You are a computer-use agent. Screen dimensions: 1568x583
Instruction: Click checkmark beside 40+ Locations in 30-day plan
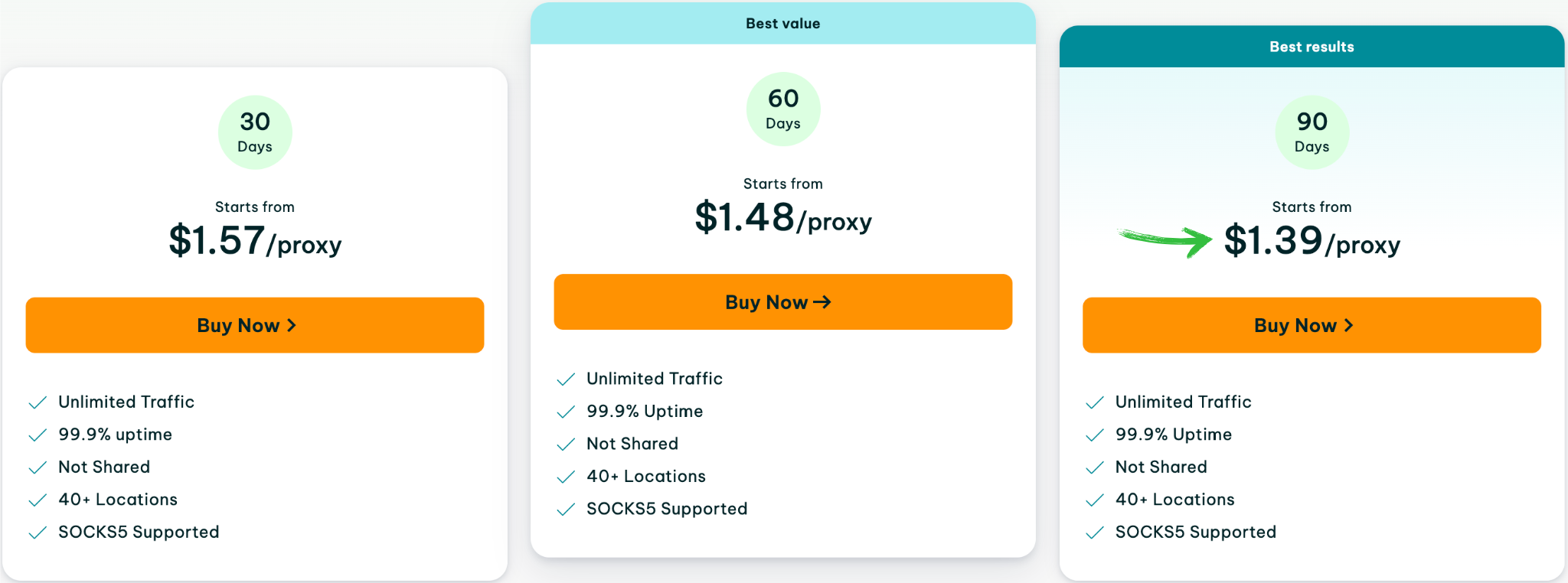pos(38,500)
